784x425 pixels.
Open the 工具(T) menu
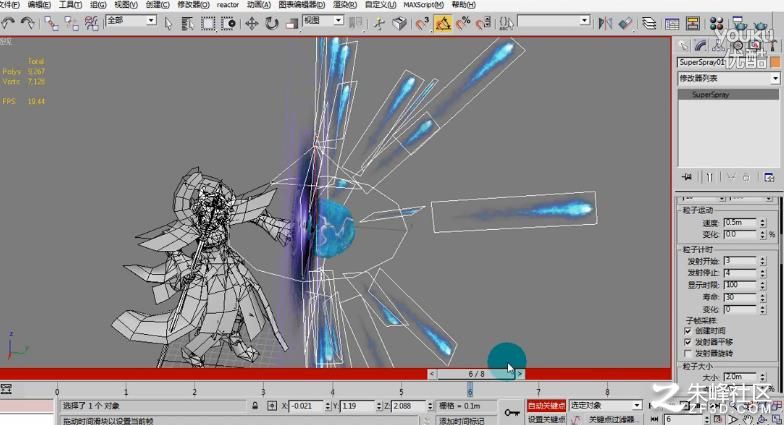coord(70,4)
